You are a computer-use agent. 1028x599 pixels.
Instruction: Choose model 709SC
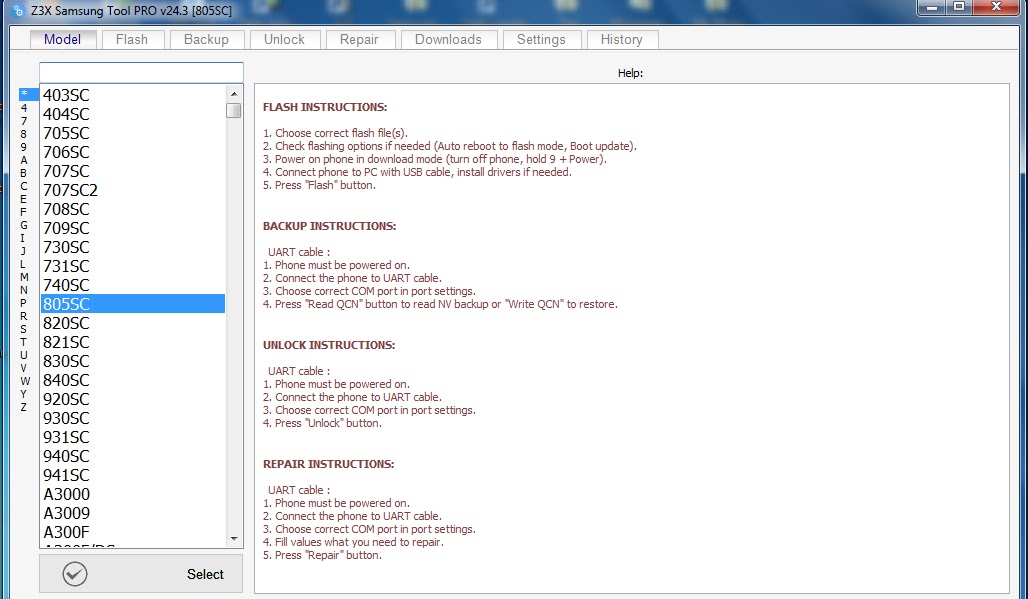click(x=132, y=228)
